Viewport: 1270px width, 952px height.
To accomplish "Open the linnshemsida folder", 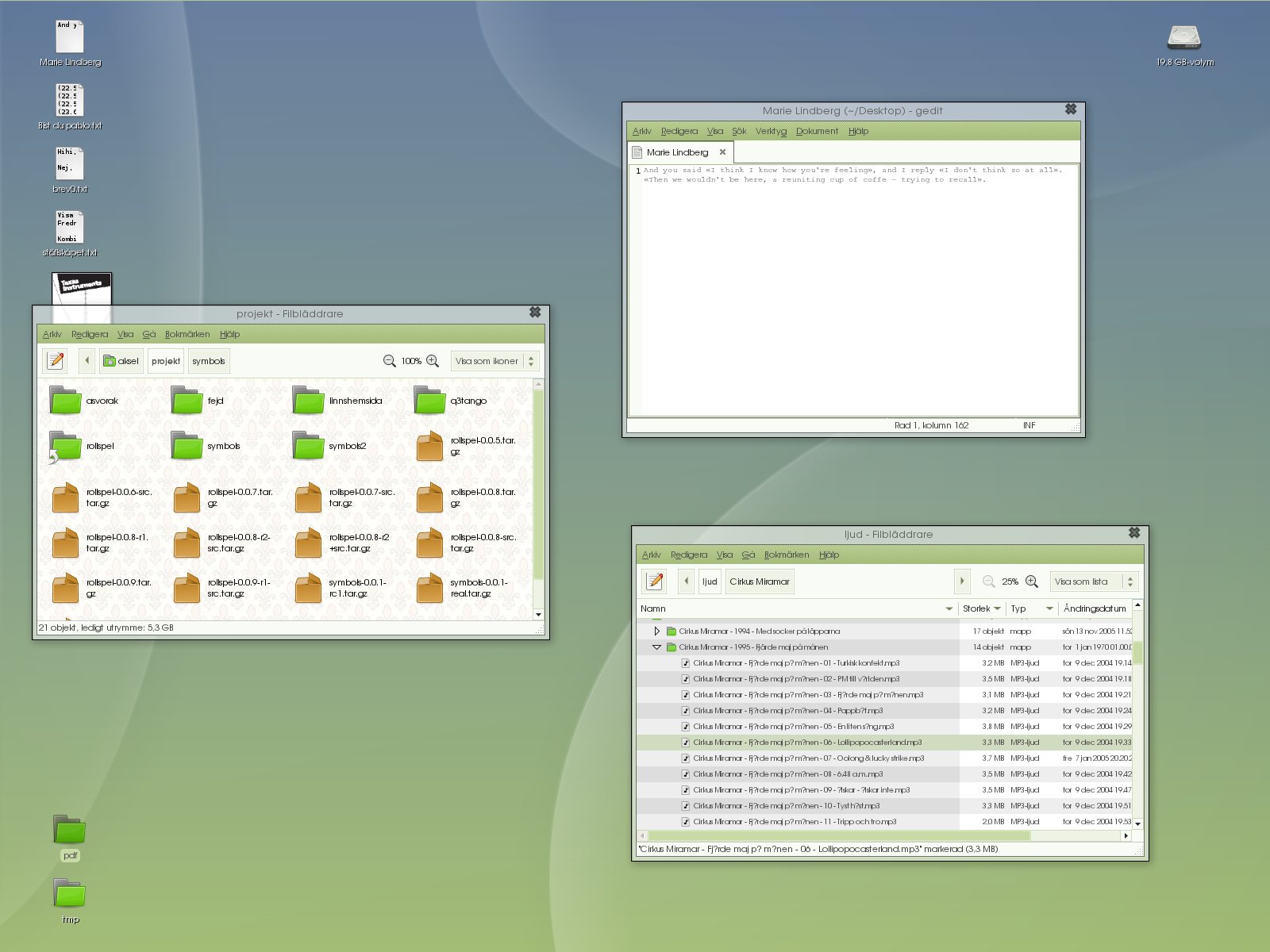I will coord(308,401).
